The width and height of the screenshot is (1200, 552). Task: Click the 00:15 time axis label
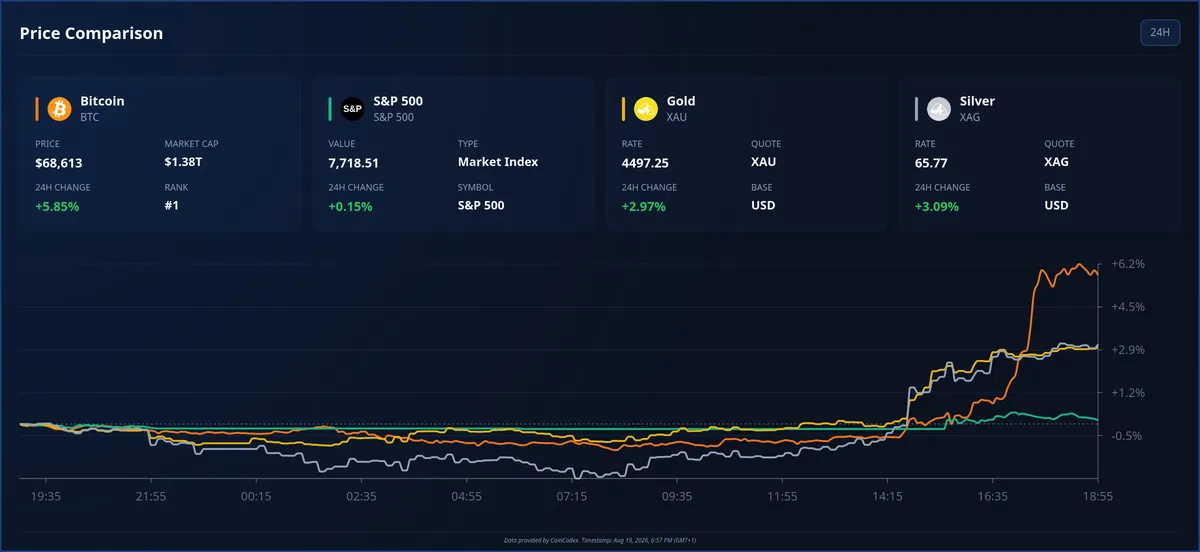click(256, 496)
